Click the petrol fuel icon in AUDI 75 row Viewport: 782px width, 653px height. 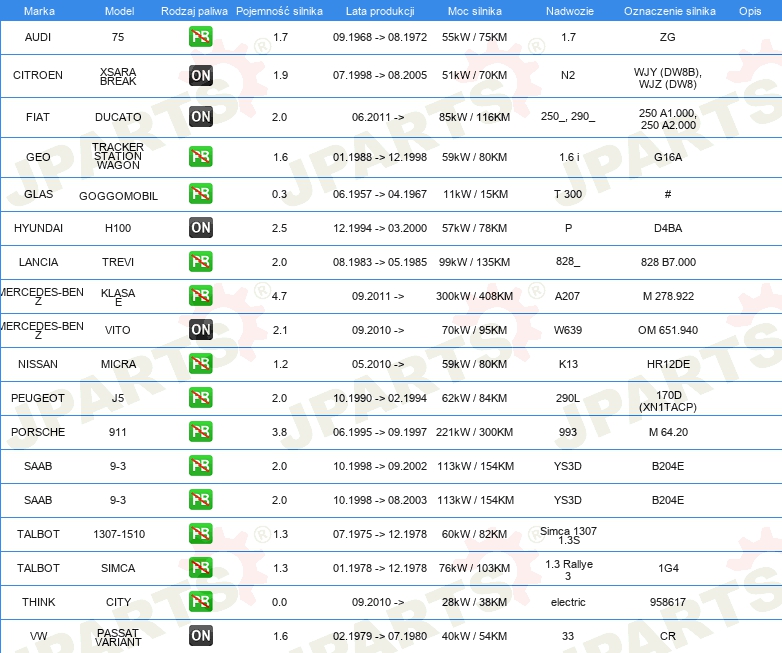(200, 37)
